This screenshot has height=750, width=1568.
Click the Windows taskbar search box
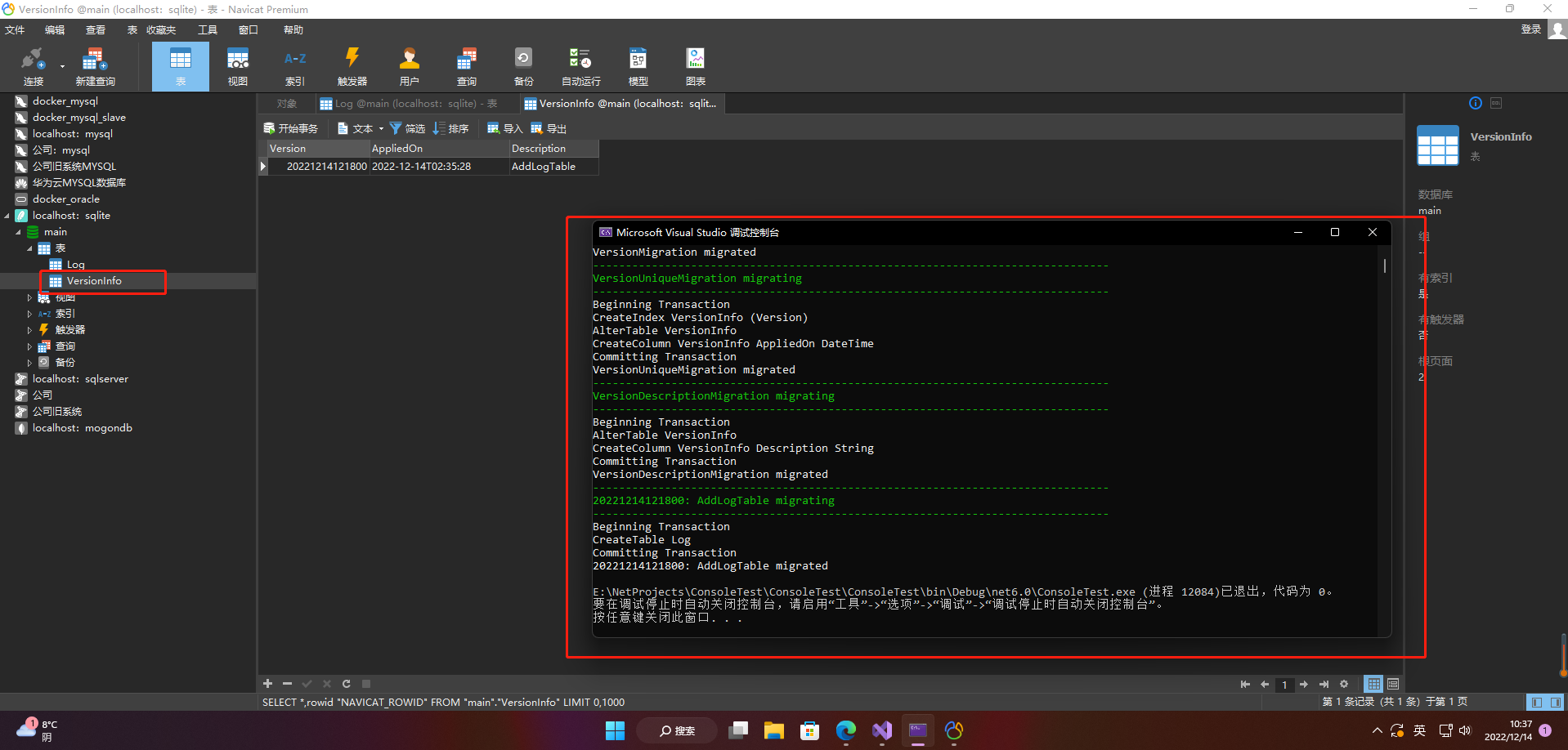coord(677,730)
